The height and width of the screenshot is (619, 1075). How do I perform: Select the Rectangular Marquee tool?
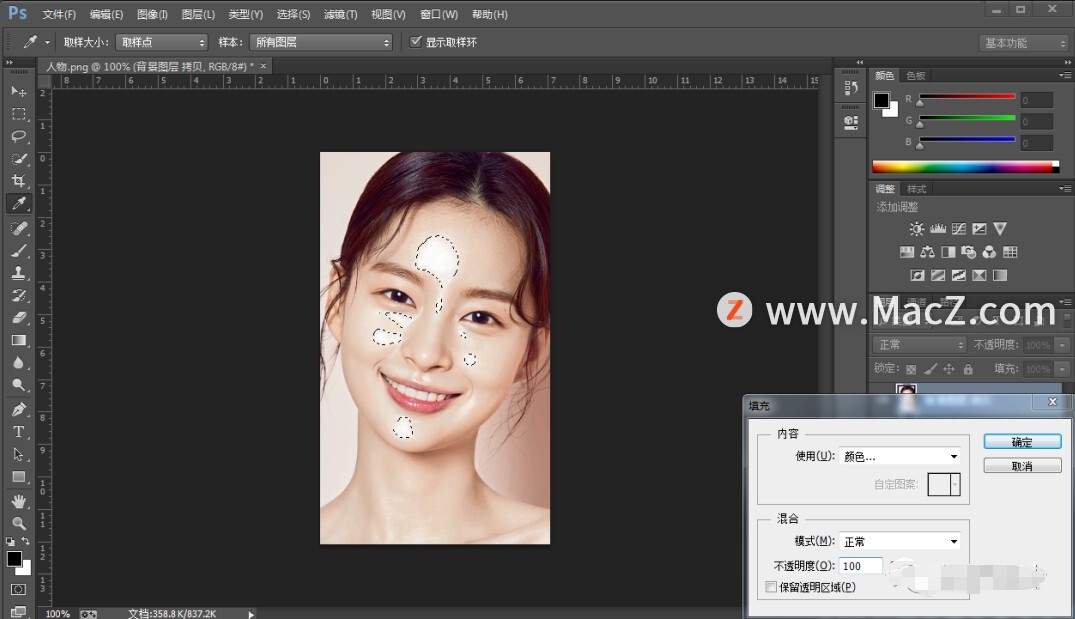[19, 114]
